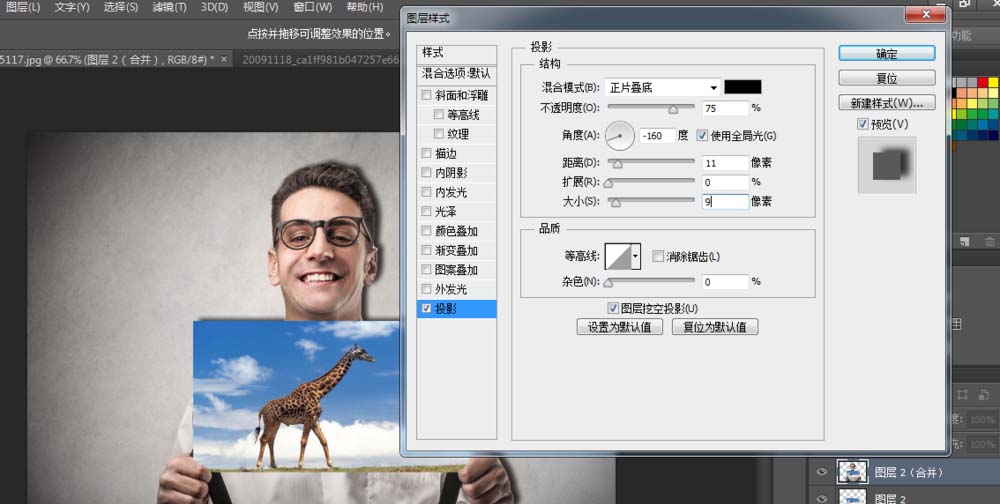1000x504 pixels.
Task: Click the 新建样式(W)... button
Action: pyautogui.click(x=886, y=102)
